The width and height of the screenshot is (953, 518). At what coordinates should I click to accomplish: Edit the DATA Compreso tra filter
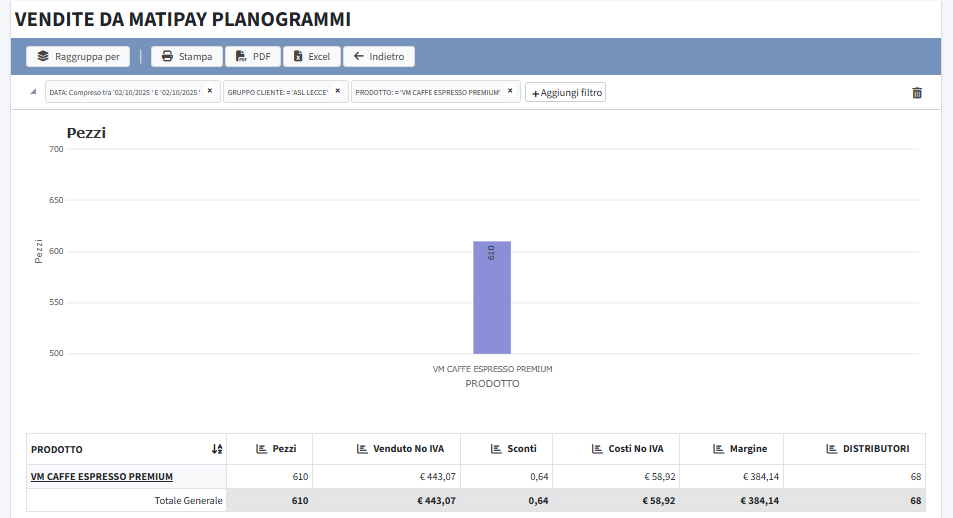(125, 92)
